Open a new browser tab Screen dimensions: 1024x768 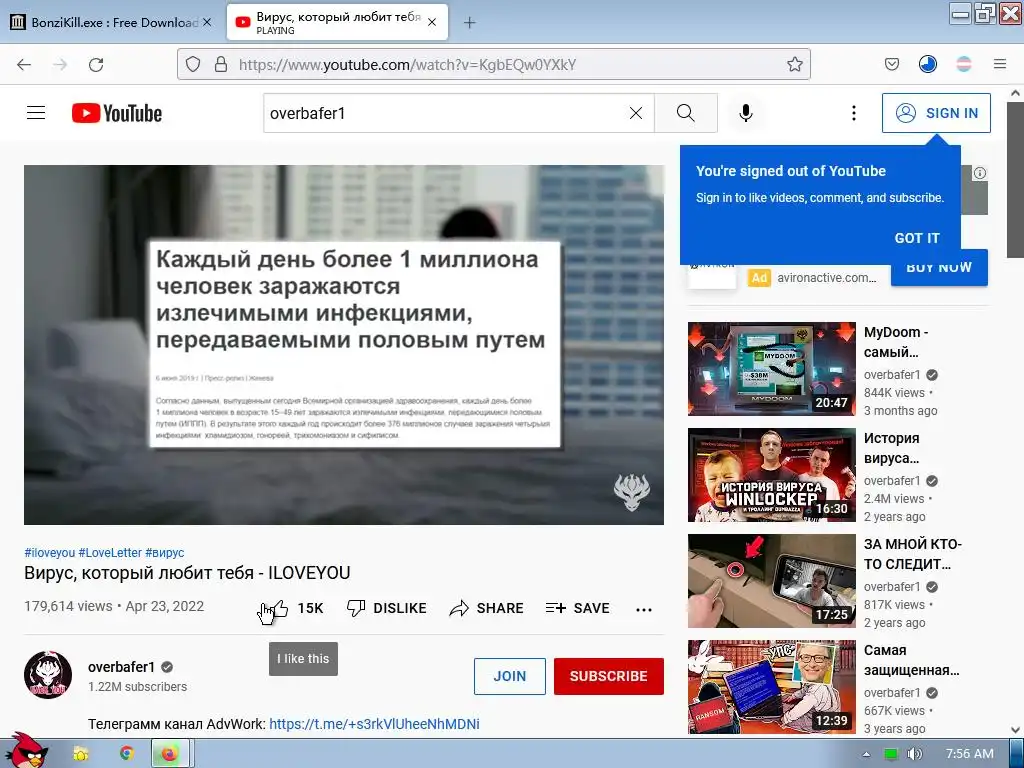469,23
